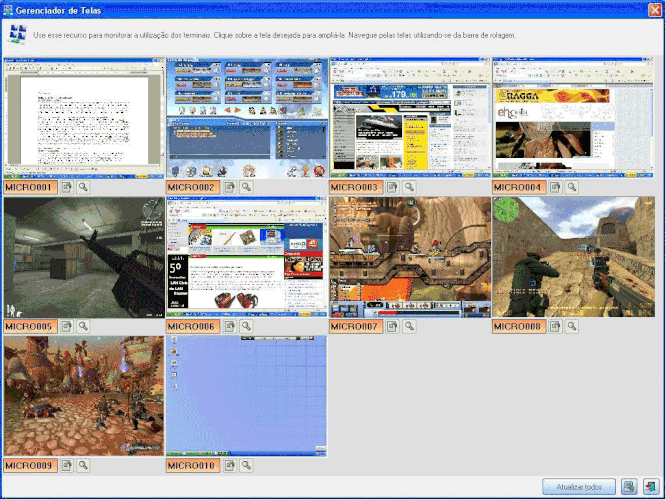Click the MICRO005 orange label
The image size is (666, 500).
point(30,327)
